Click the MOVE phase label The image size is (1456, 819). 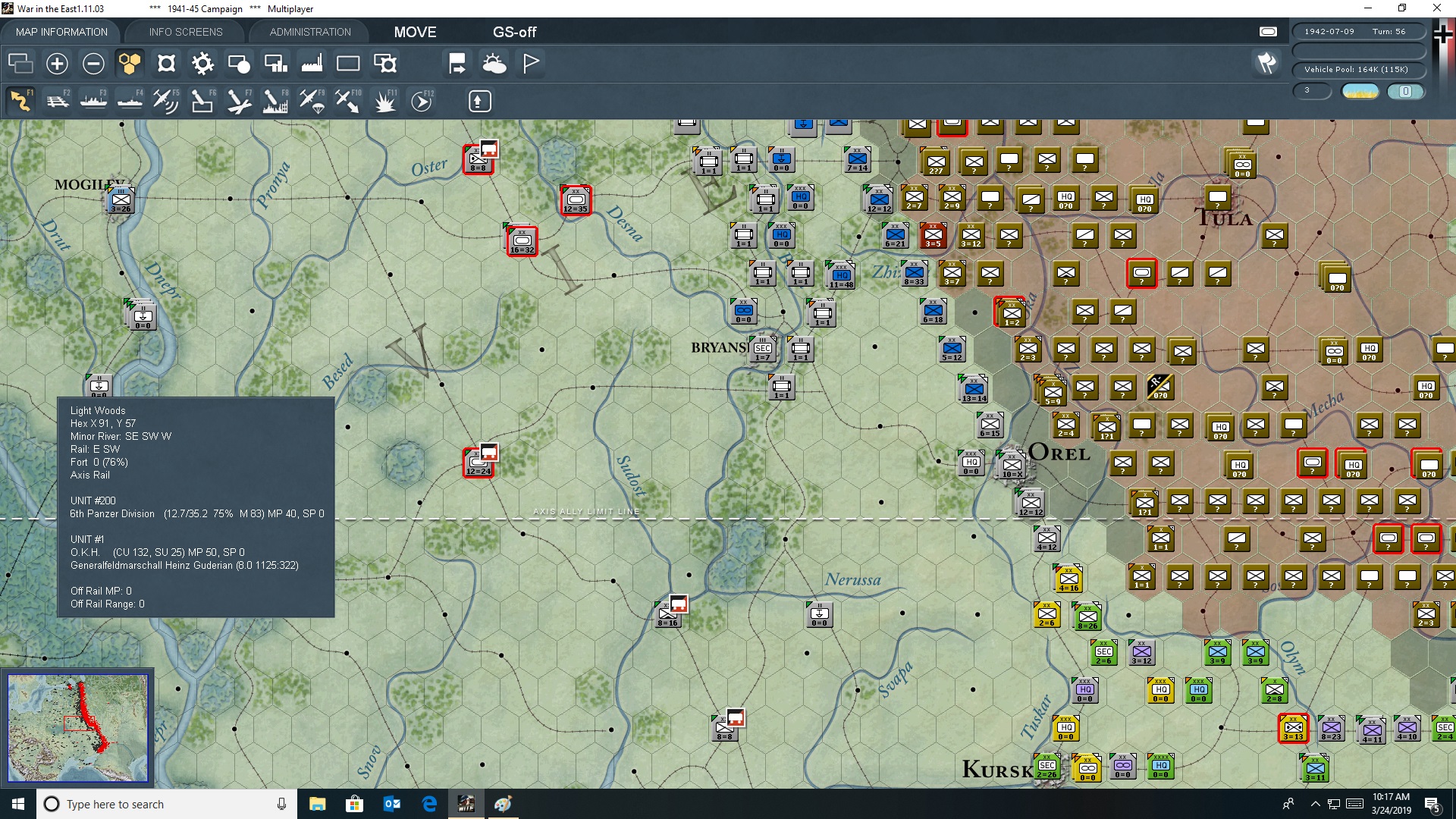coord(415,32)
